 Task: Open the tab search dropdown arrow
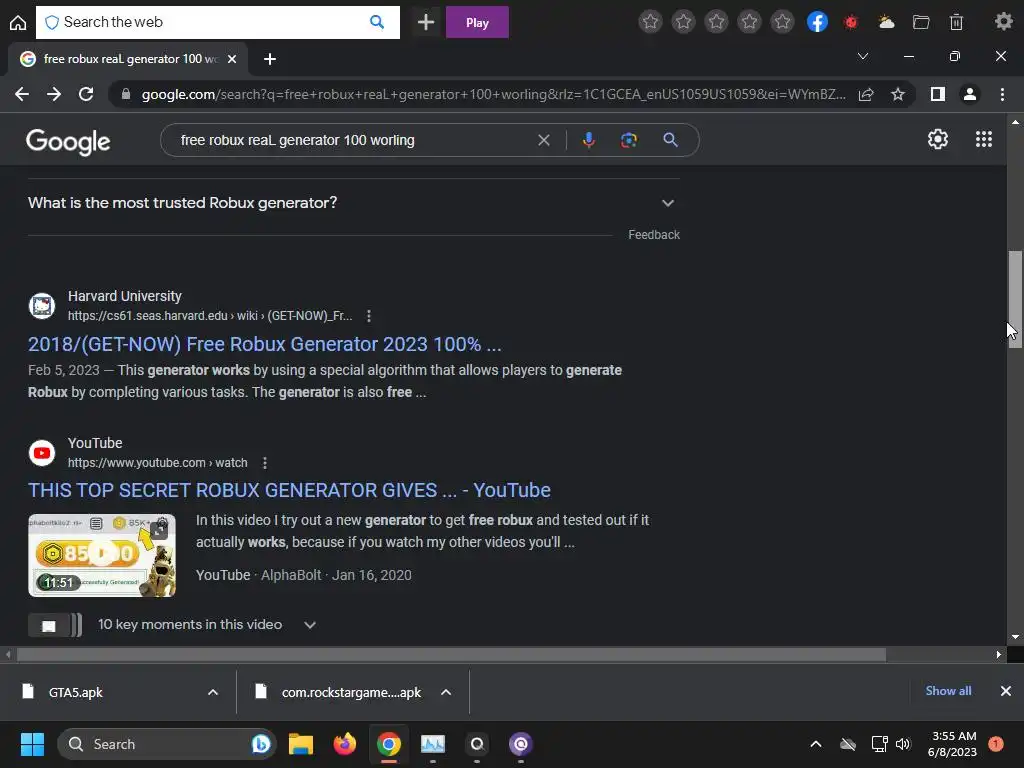coord(863,56)
